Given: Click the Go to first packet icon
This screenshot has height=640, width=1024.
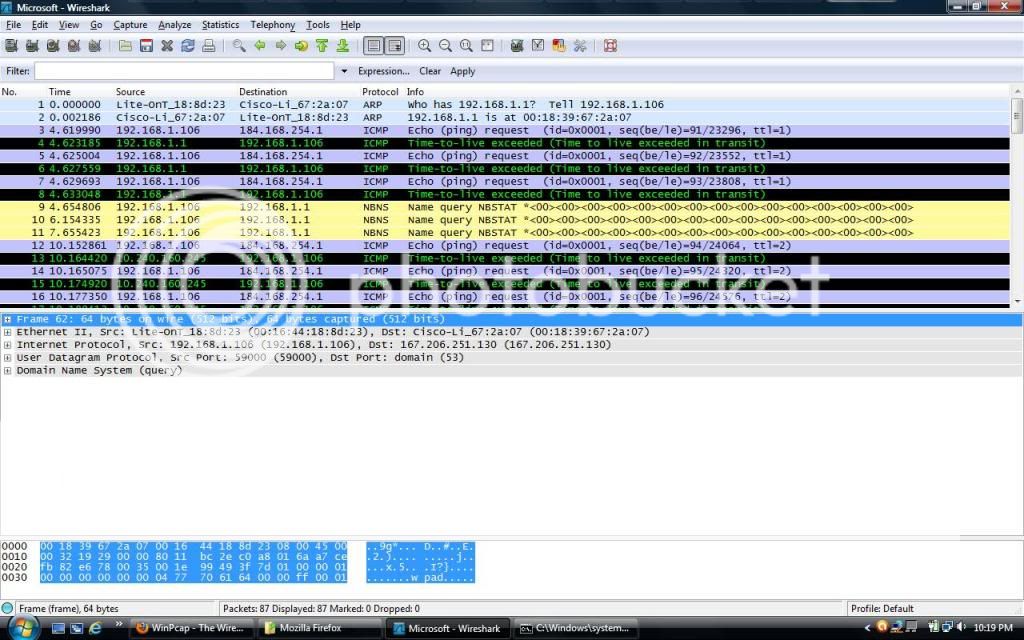Looking at the screenshot, I should tap(322, 46).
